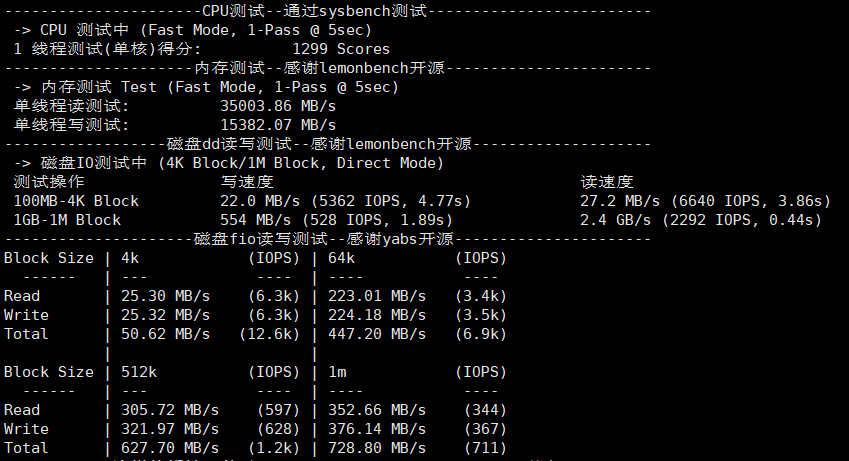849x461 pixels.
Task: Select the 64k Write 224.18 MB/s value
Action: [377, 315]
